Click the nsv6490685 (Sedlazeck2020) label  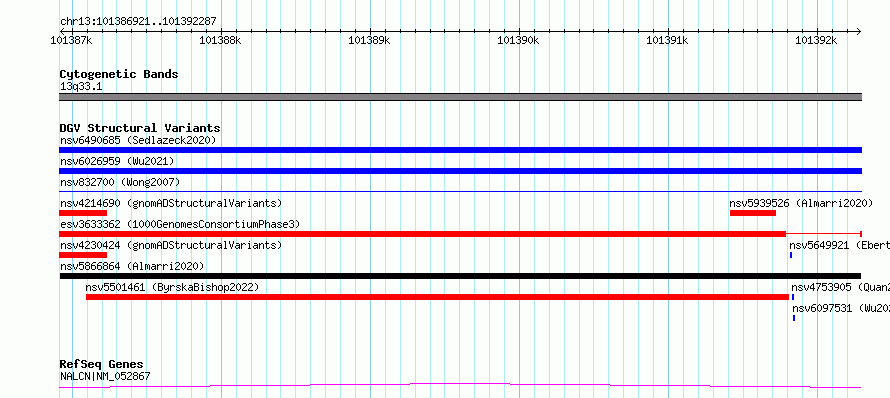coord(138,140)
